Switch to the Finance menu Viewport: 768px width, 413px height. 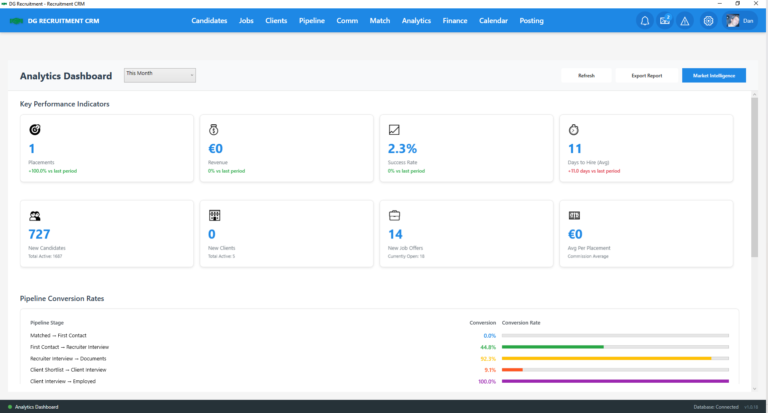click(x=455, y=20)
